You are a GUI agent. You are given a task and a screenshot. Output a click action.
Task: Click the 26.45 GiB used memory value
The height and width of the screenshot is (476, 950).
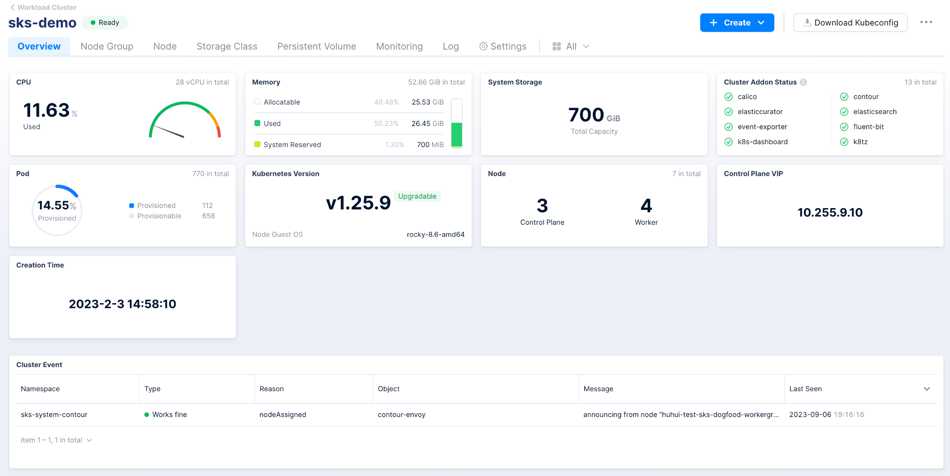click(427, 124)
